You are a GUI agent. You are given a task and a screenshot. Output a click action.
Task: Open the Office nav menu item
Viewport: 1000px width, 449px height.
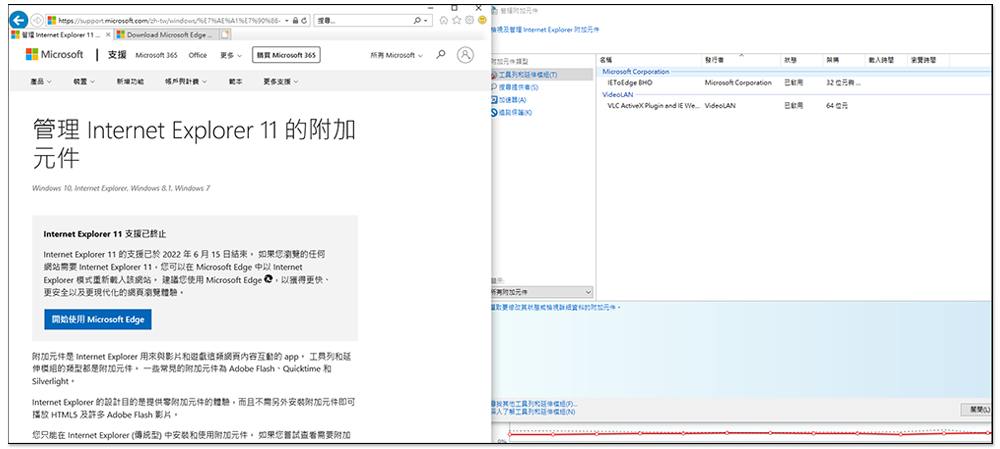[197, 55]
